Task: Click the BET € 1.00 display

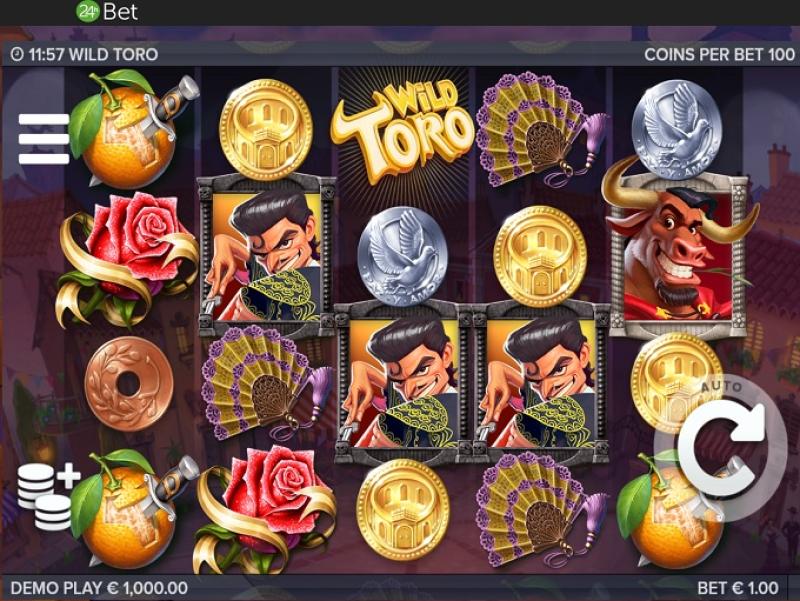Action: click(x=737, y=588)
